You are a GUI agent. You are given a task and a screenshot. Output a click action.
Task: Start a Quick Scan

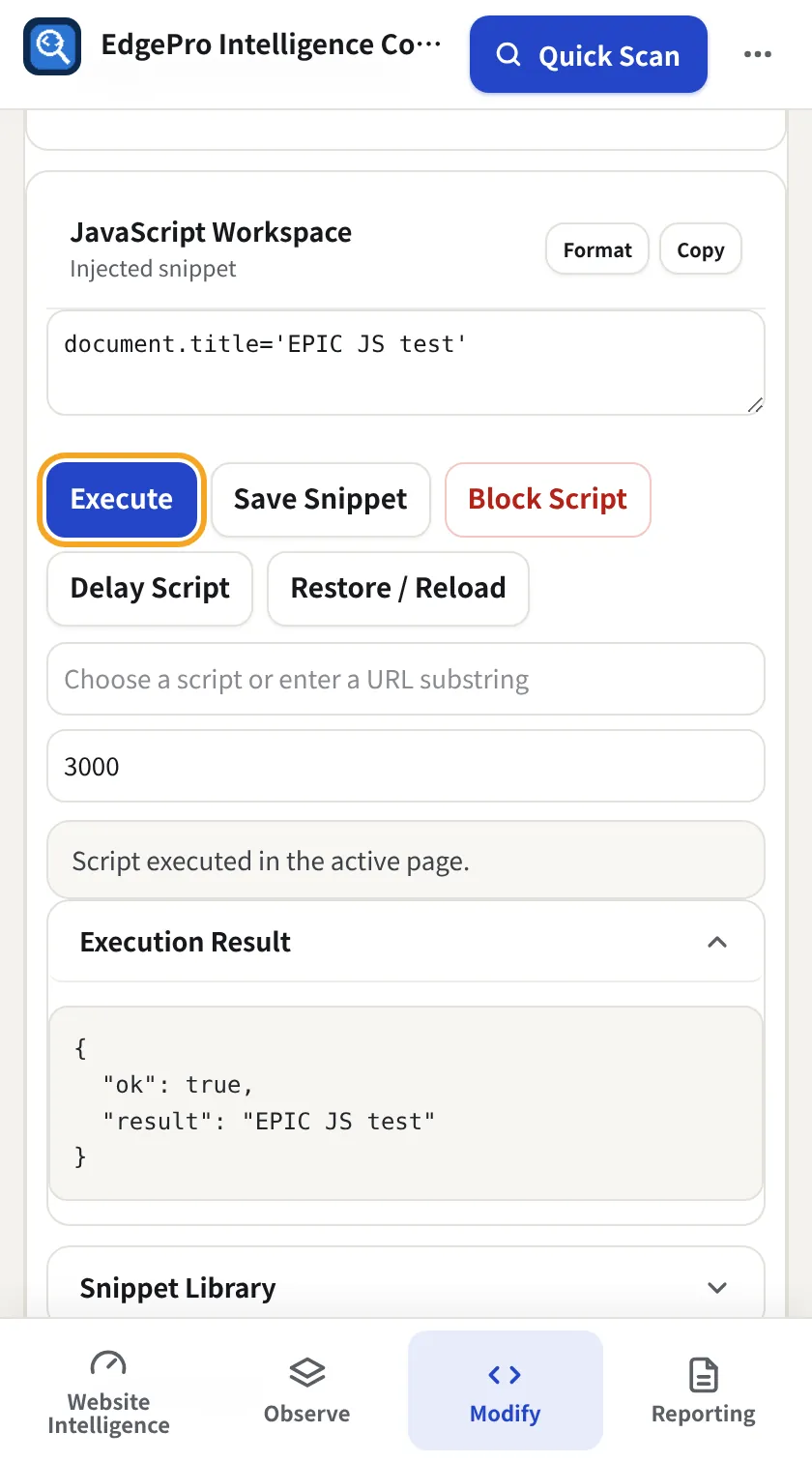coord(589,55)
